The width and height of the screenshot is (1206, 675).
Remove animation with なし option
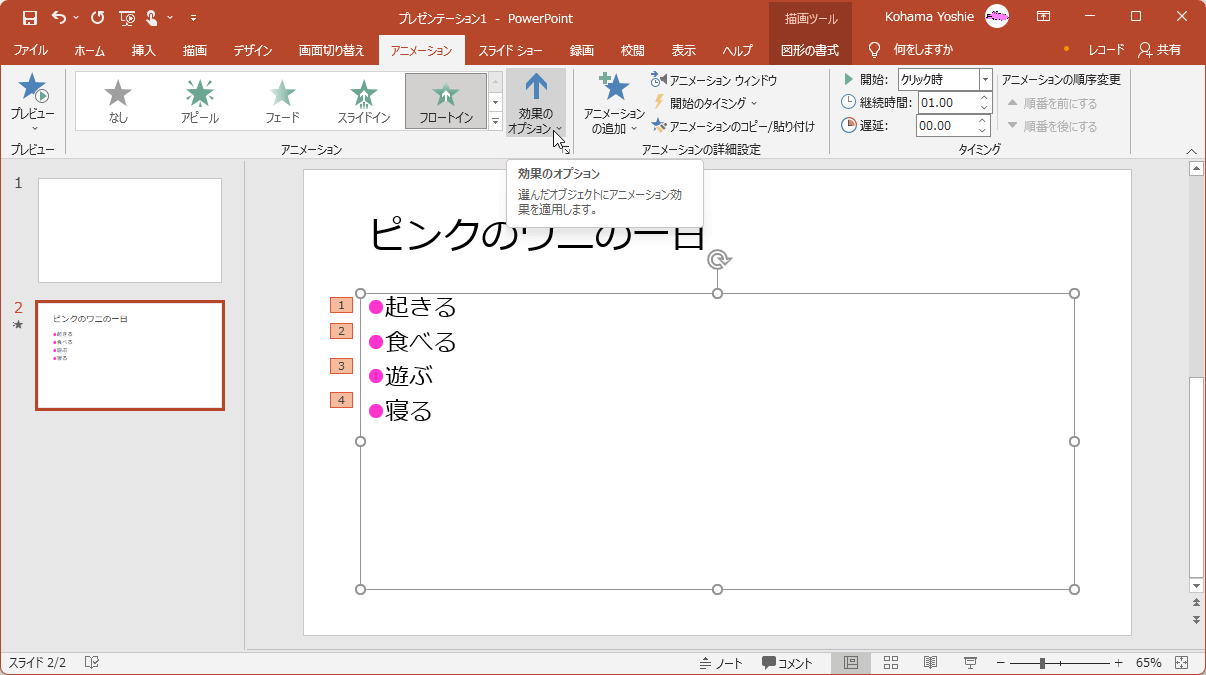tap(119, 99)
